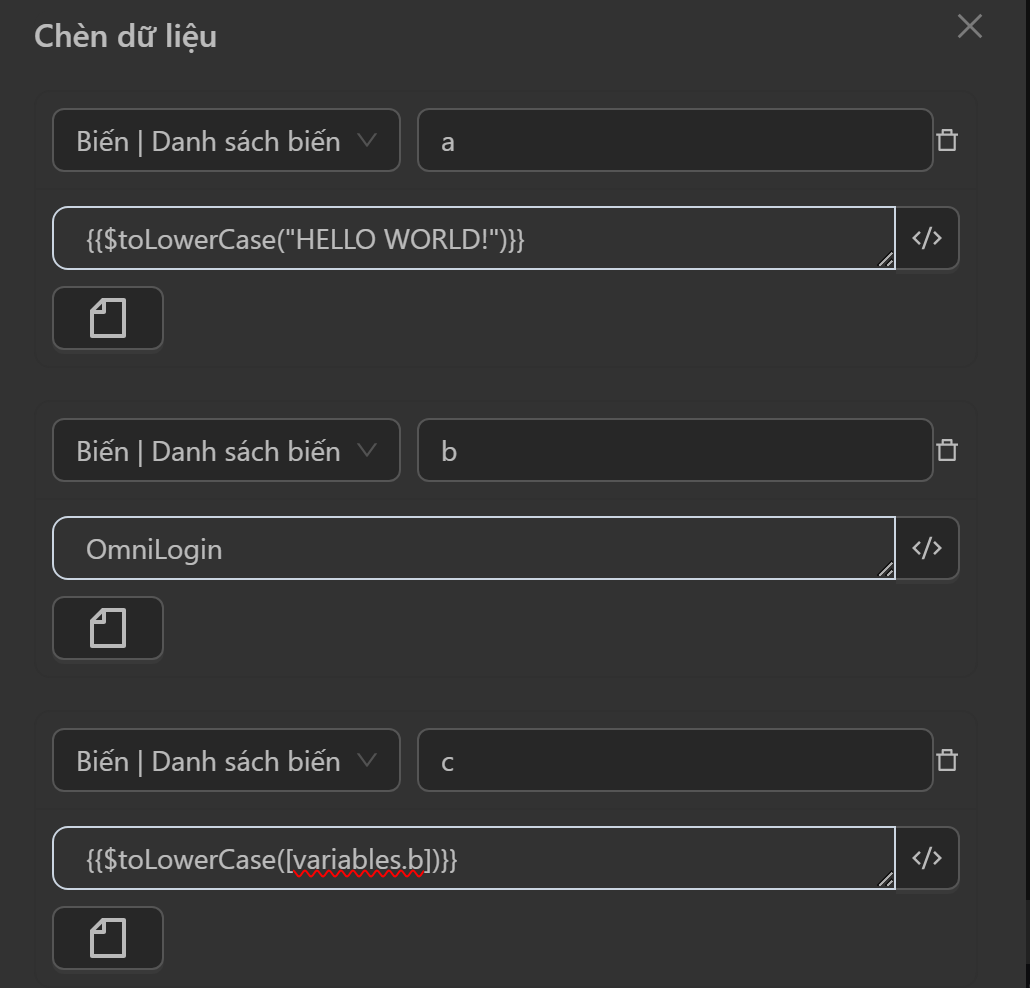Open the 'Biến | Danh sách biến' dropdown for b
Viewport: 1030px width, 988px height.
click(226, 451)
